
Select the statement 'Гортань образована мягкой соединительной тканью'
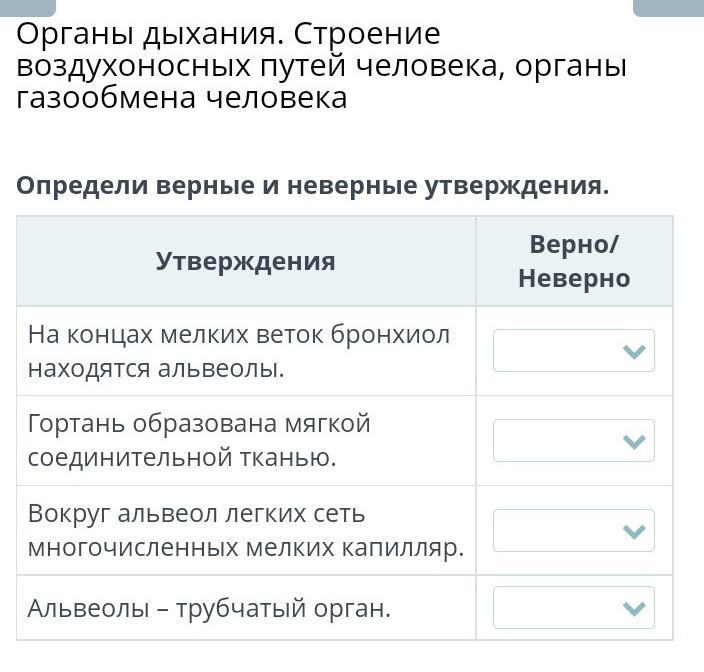[x=199, y=441]
